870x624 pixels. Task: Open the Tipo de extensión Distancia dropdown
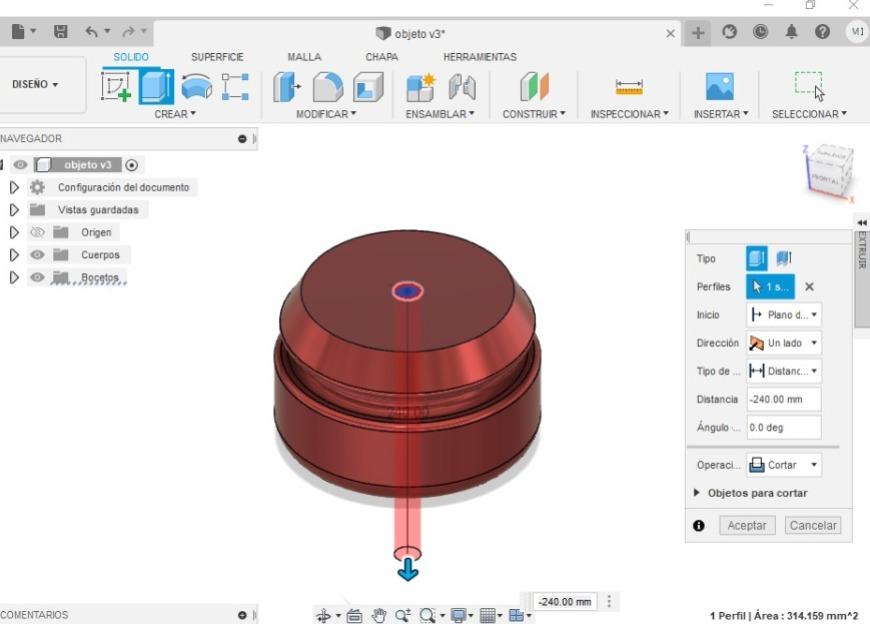[x=784, y=371]
